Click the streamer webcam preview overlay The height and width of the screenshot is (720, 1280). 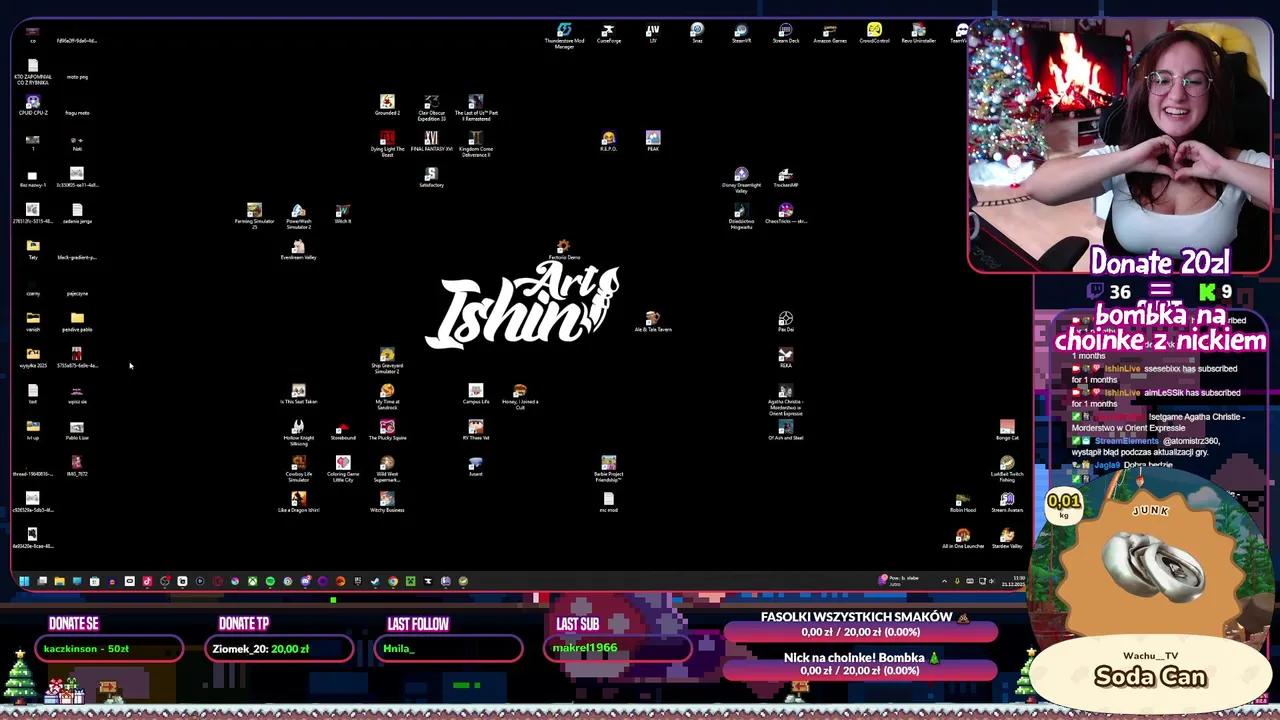(1117, 130)
